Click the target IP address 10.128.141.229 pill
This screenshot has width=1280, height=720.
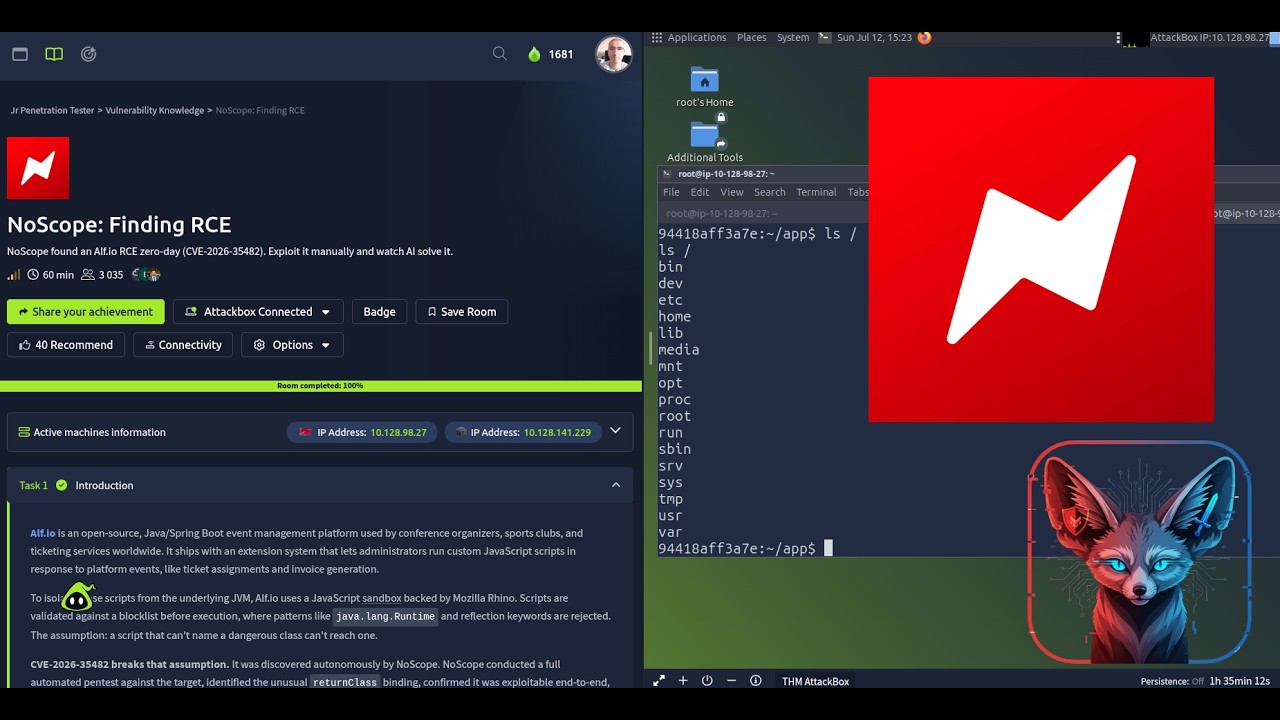click(523, 432)
